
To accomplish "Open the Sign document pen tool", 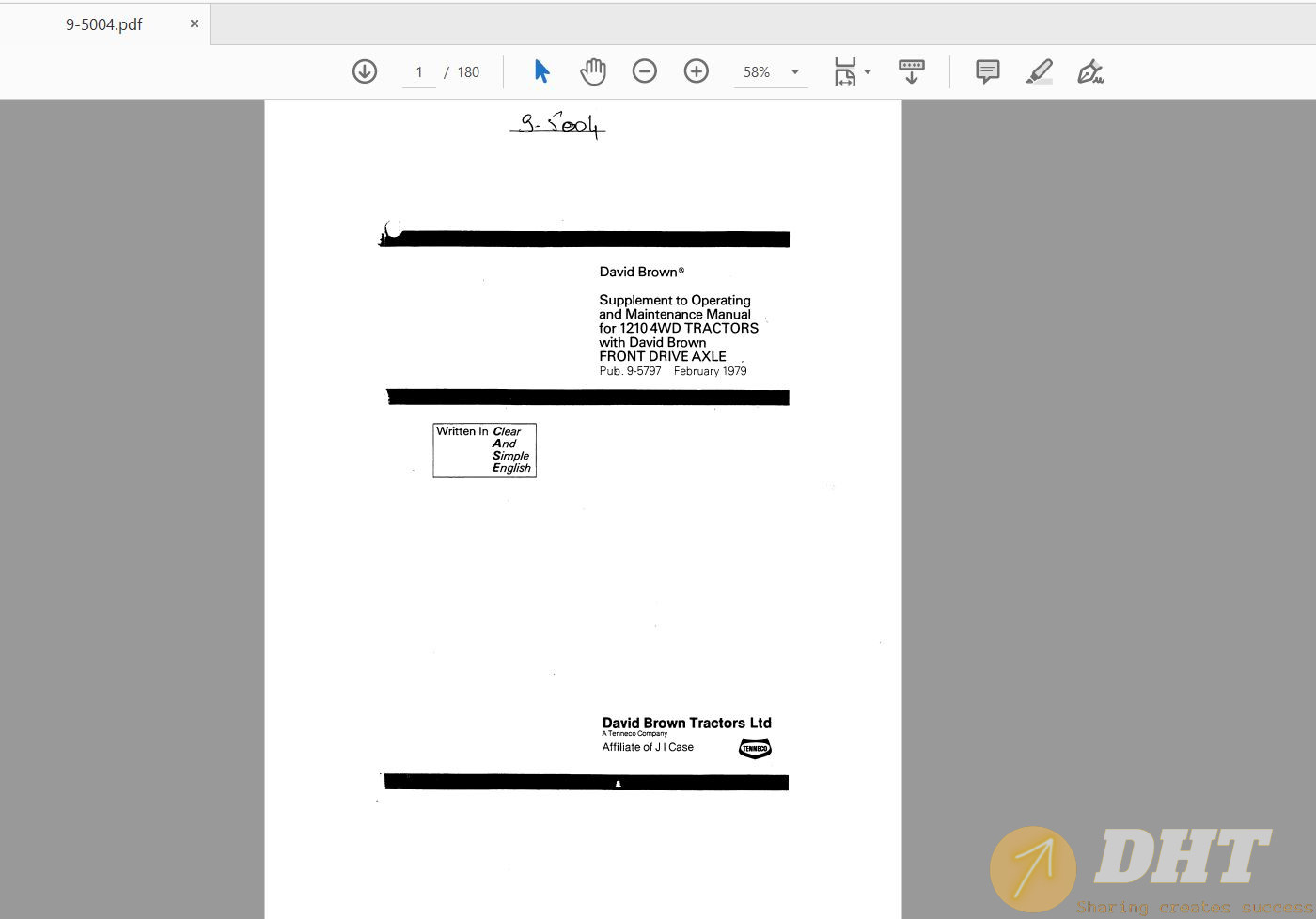I will point(1090,71).
